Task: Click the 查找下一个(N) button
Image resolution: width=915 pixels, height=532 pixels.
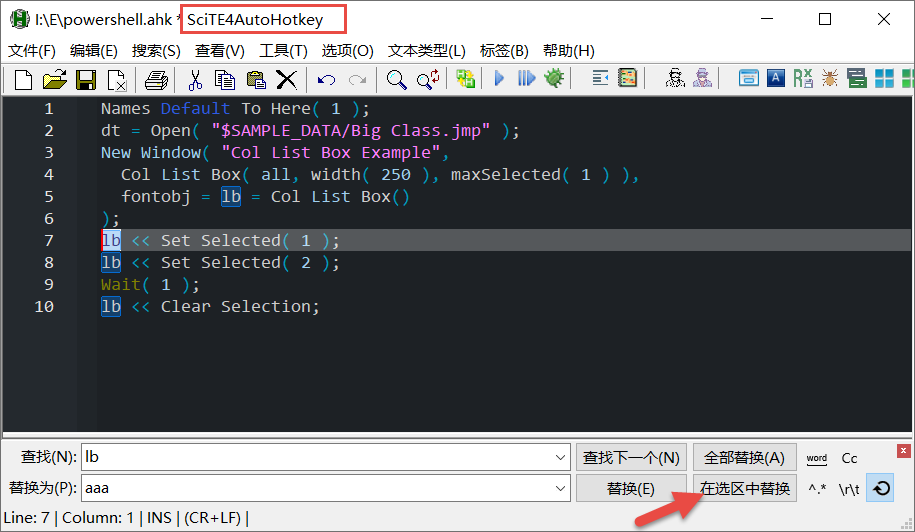Action: (631, 458)
